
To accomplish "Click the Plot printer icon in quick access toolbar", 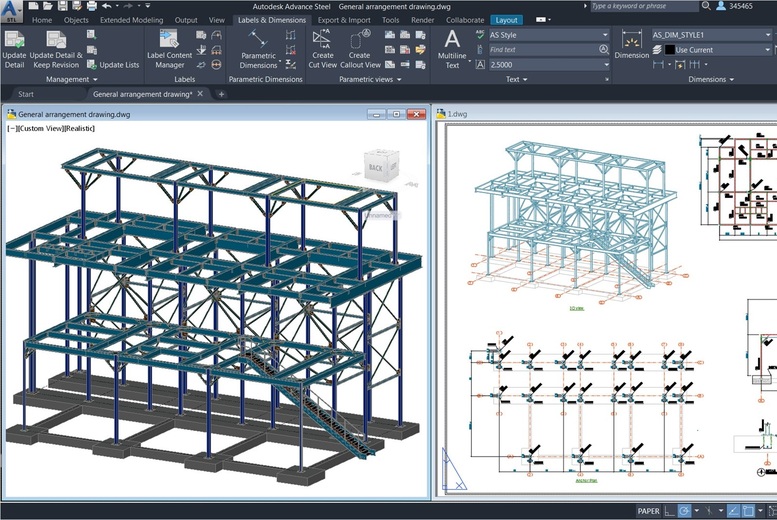I will (x=92, y=6).
